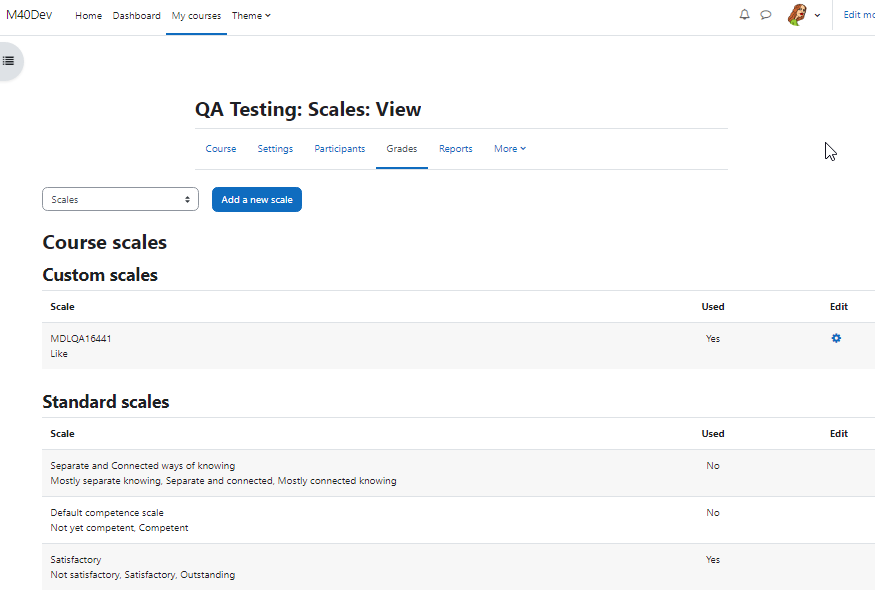The width and height of the screenshot is (875, 598).
Task: Click the M40Dev site name link
Action: tap(29, 15)
